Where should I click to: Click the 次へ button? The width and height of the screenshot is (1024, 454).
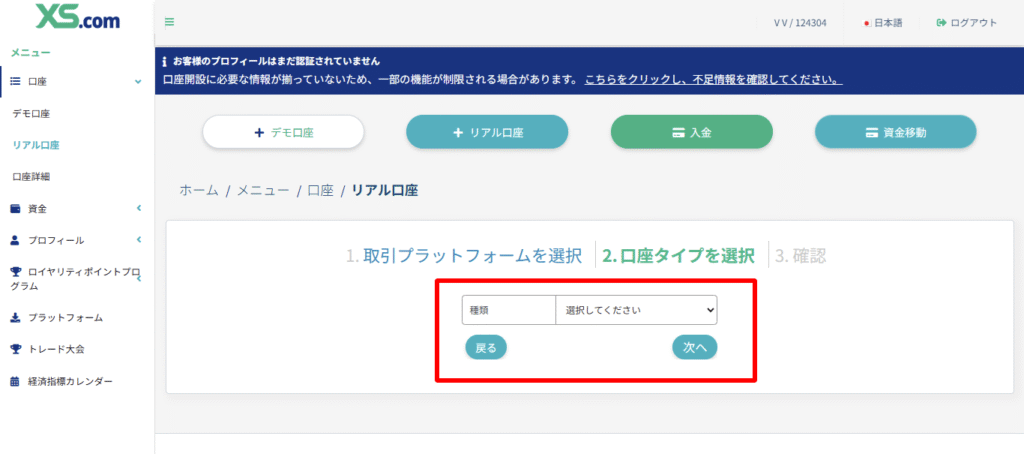coord(695,348)
